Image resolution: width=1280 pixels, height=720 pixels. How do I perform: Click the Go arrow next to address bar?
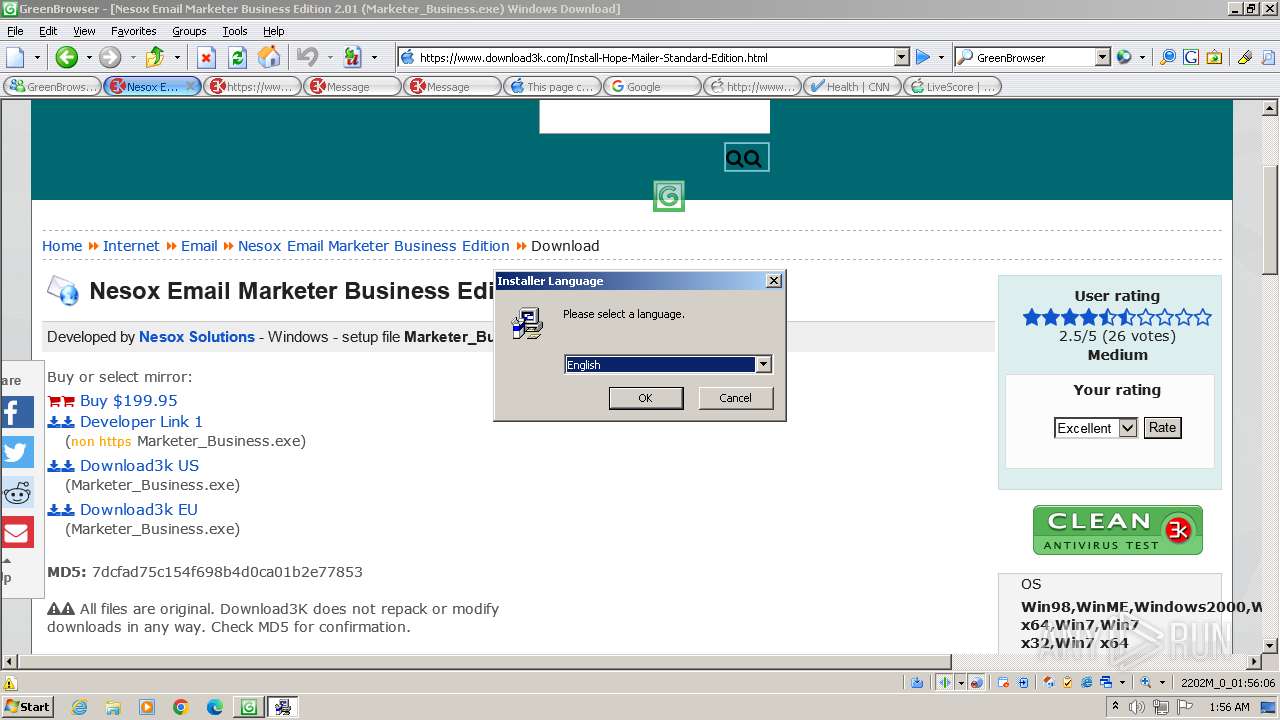coord(923,57)
